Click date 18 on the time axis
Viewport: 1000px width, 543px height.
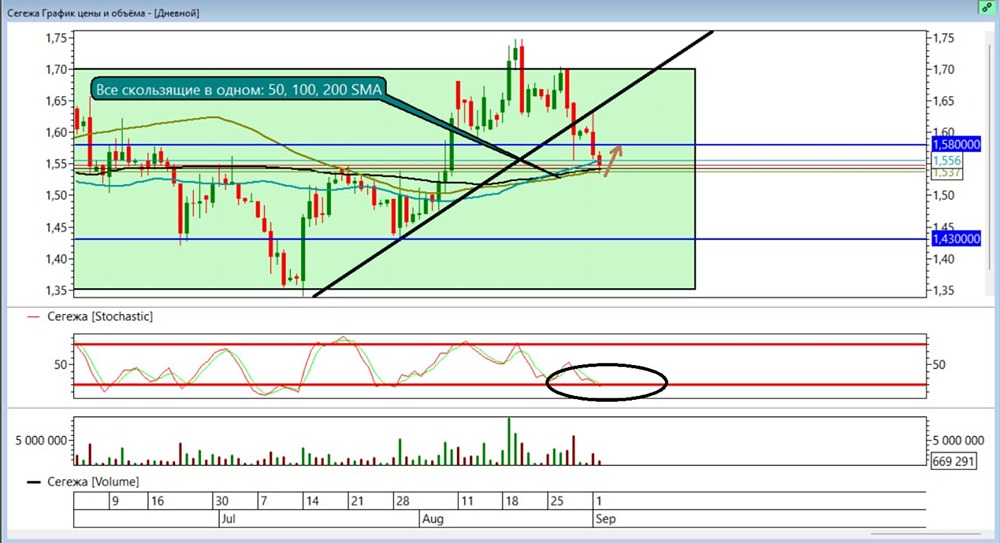(x=512, y=501)
